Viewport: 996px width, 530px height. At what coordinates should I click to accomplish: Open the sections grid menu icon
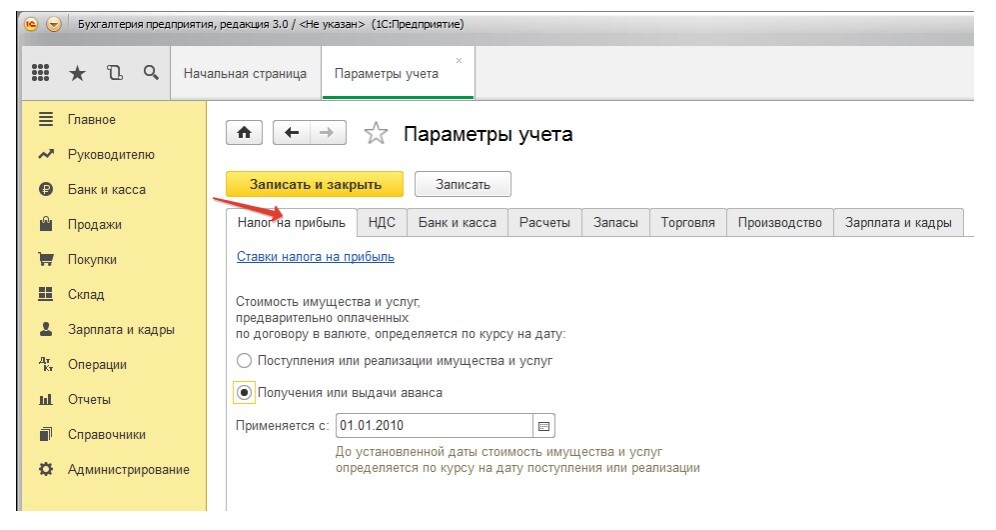pos(41,73)
